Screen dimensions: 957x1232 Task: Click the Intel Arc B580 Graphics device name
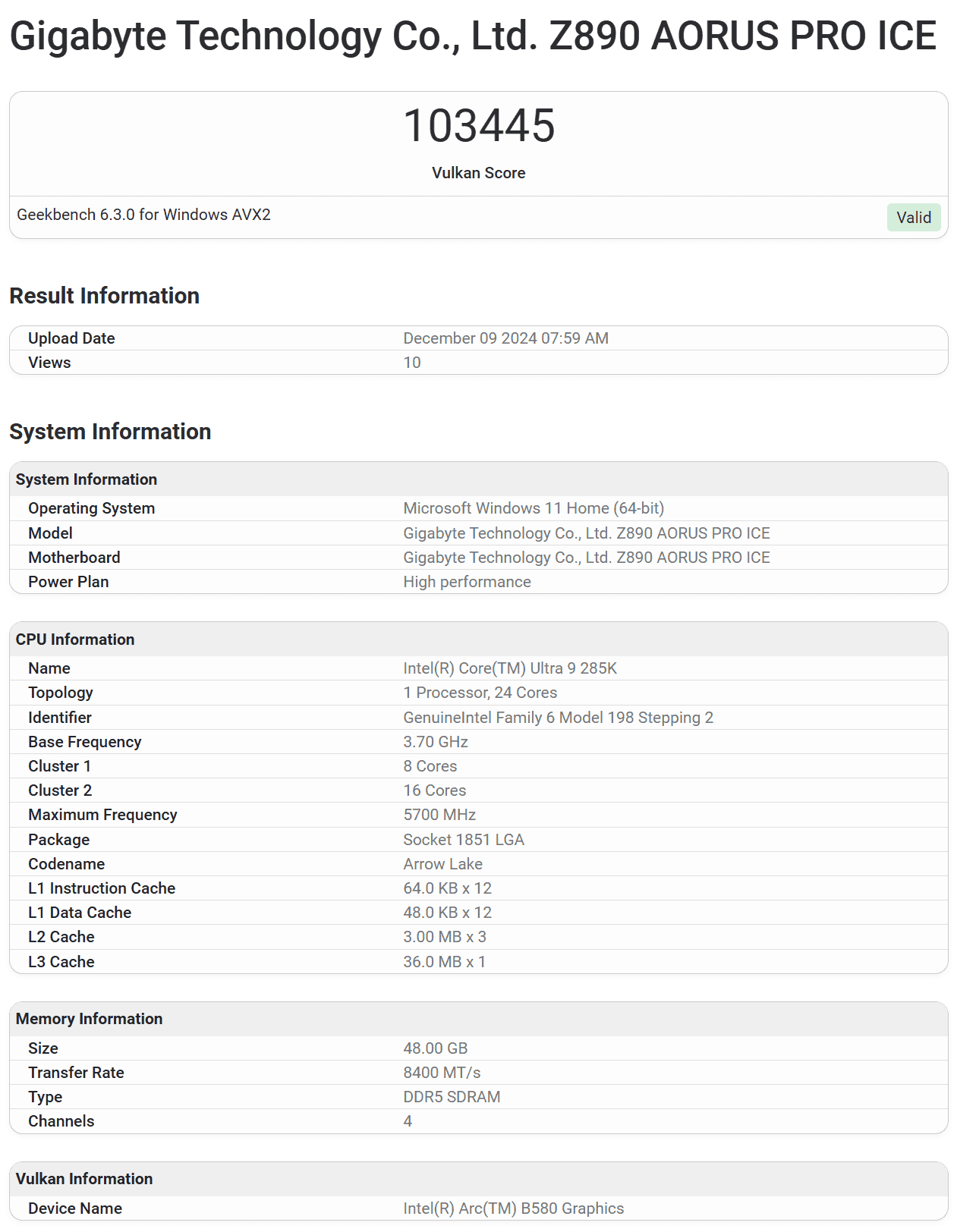pos(513,1208)
